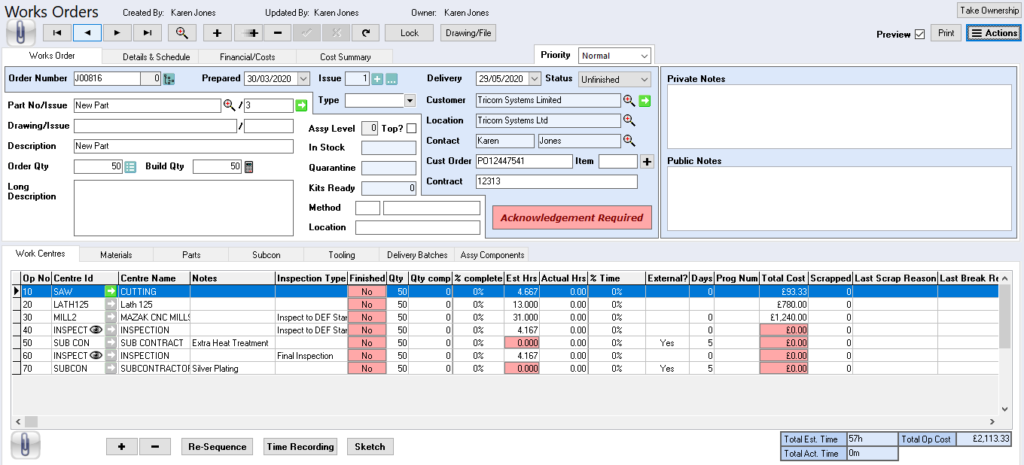Untick the Preview checkbox
1024x465 pixels.
tap(919, 34)
